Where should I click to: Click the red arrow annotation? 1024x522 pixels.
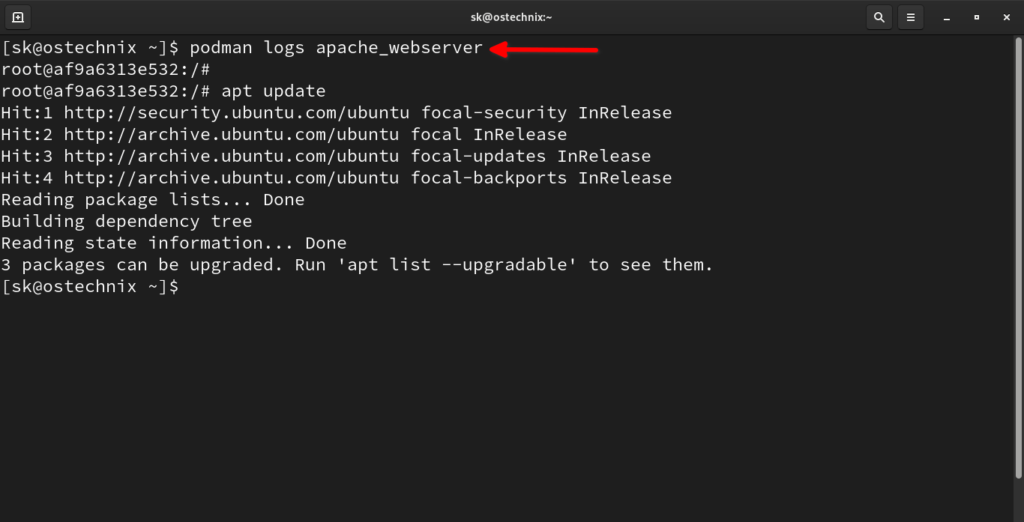click(544, 48)
